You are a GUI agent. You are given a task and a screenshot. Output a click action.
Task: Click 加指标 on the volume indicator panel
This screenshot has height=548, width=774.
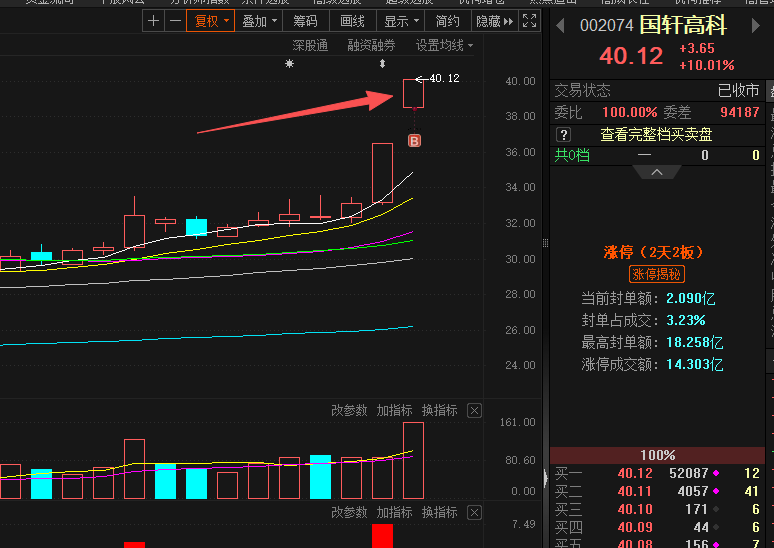coord(394,410)
